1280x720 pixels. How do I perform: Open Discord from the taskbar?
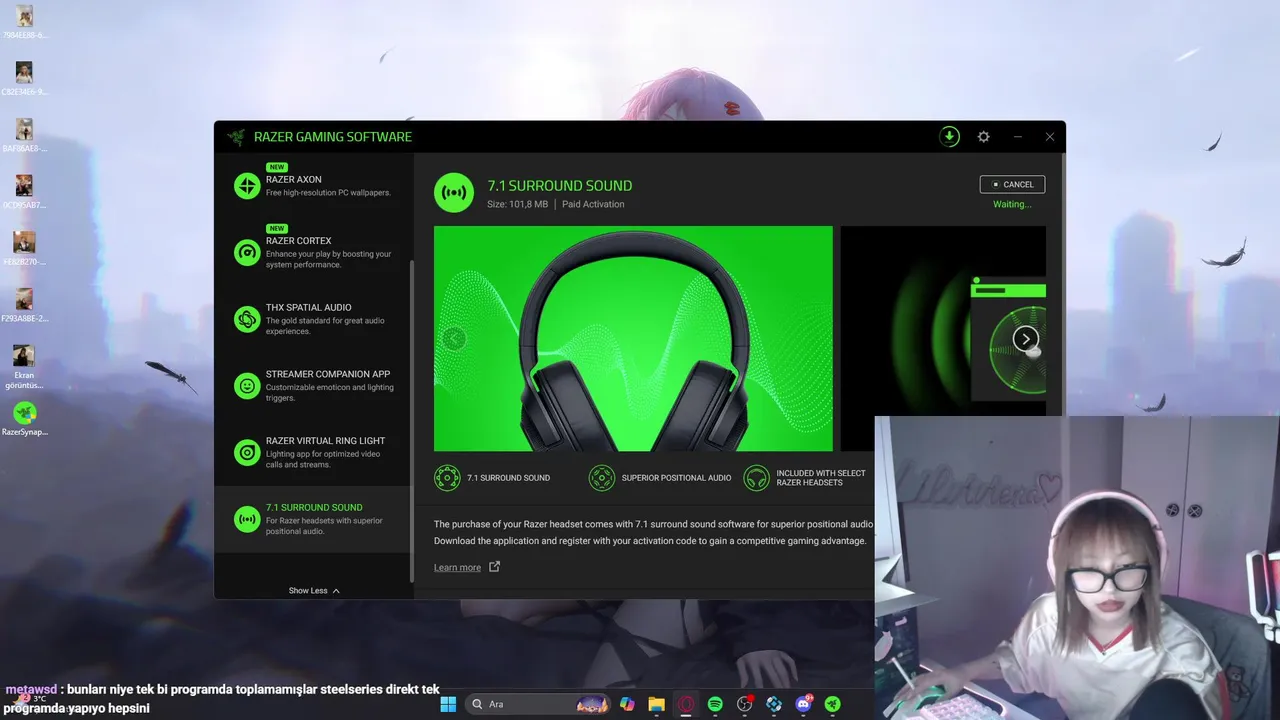coord(803,704)
